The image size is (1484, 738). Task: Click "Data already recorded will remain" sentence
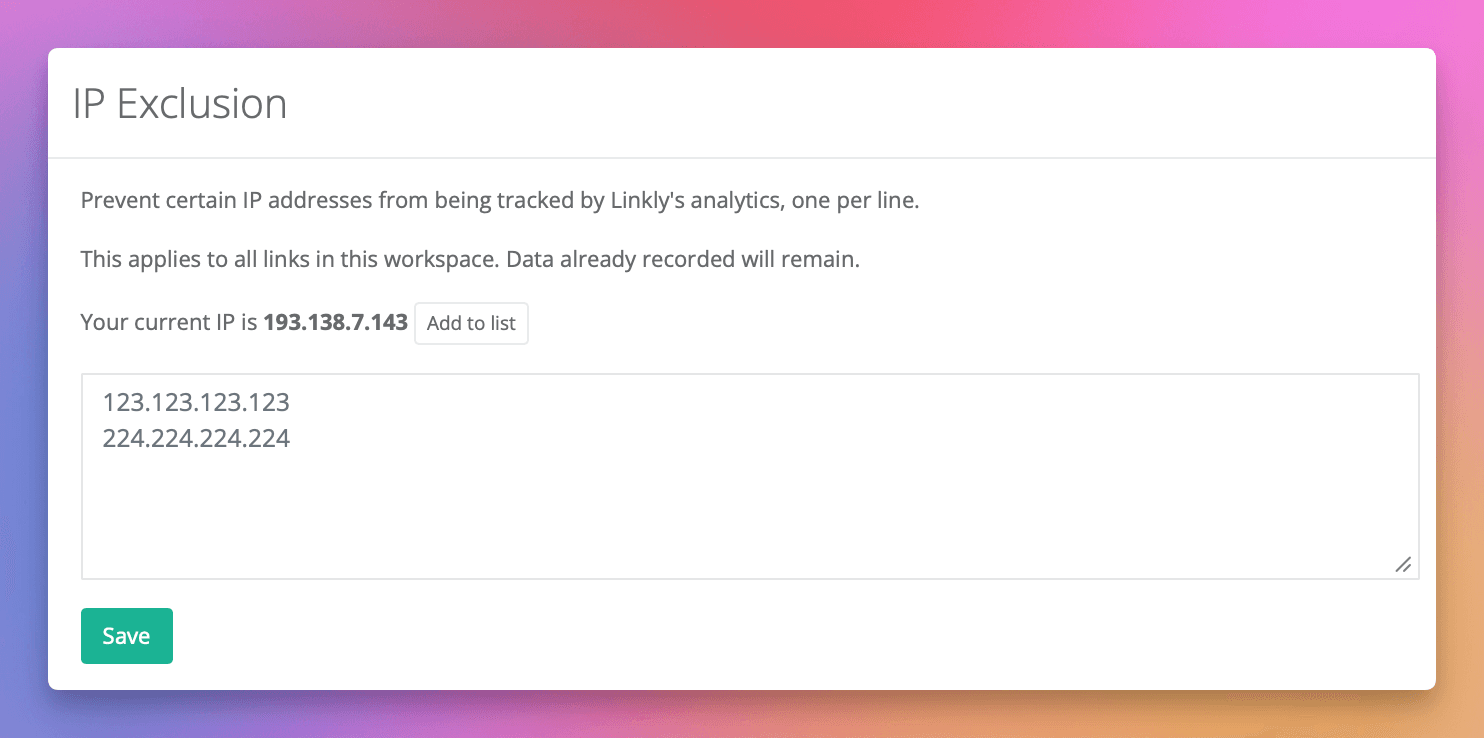pos(683,260)
